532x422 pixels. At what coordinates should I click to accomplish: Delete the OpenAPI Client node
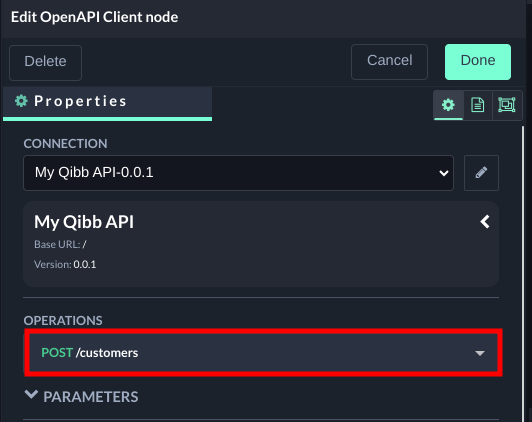pos(45,62)
